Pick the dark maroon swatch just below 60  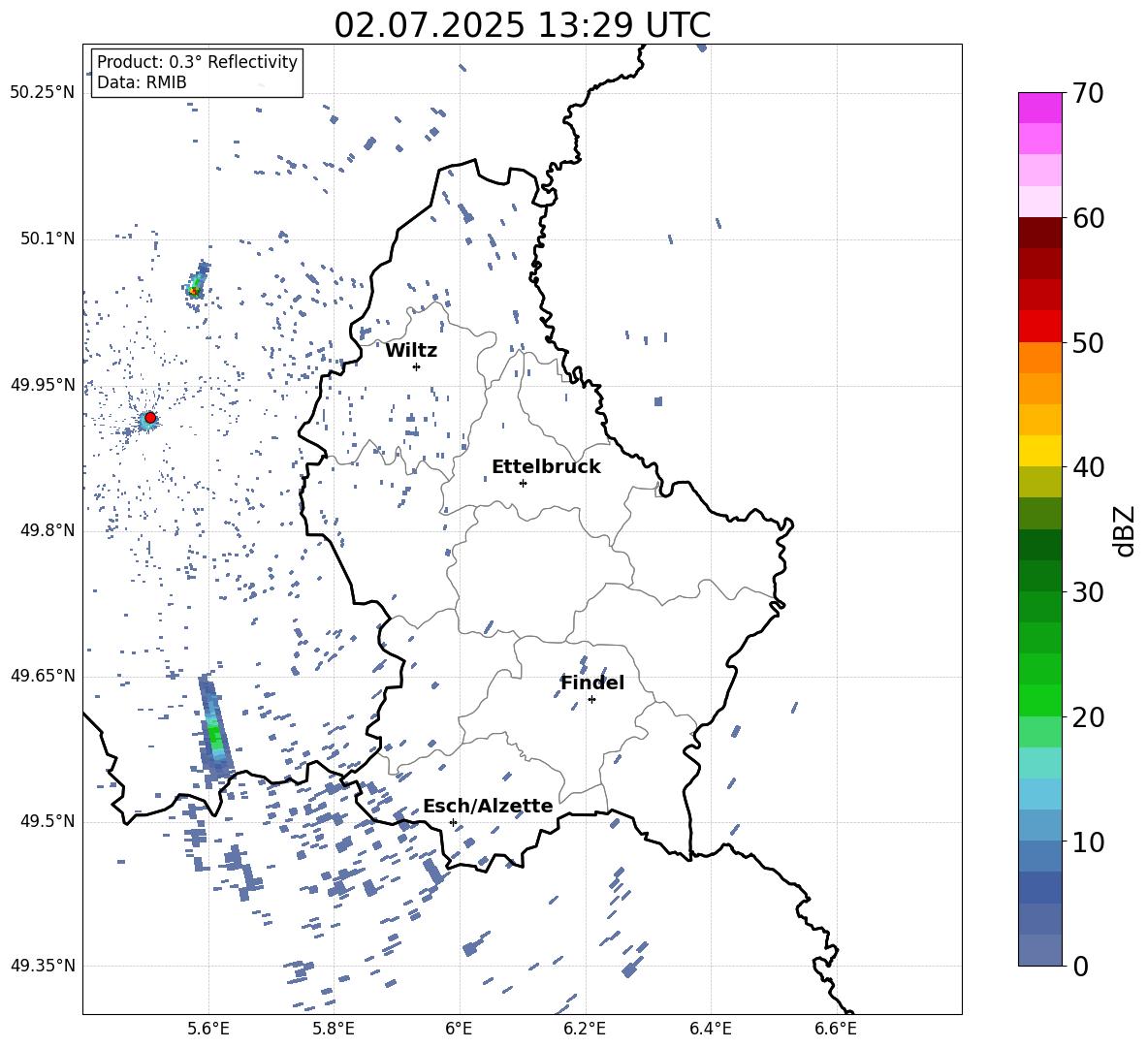click(x=1039, y=233)
